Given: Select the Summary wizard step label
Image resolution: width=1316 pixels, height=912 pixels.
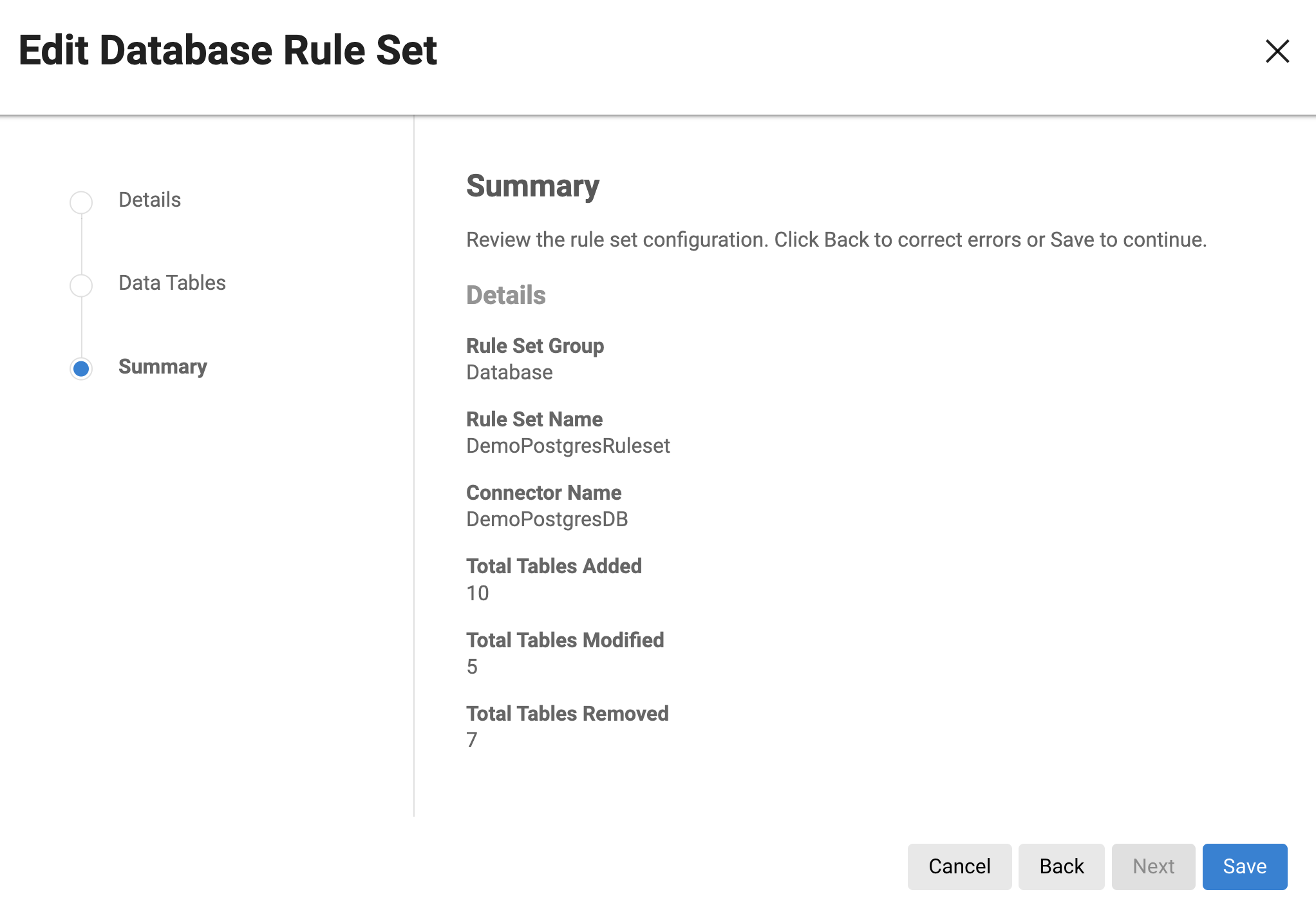Looking at the screenshot, I should click(x=163, y=366).
